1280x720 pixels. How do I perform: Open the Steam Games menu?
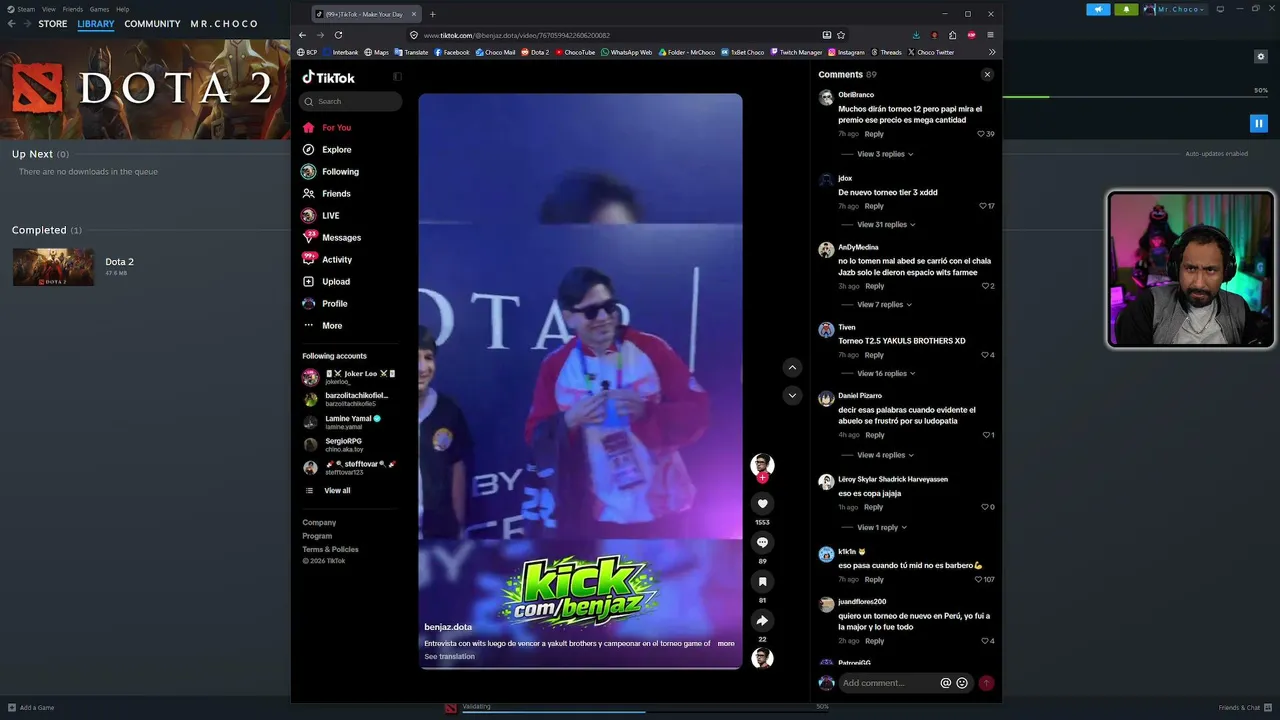pyautogui.click(x=99, y=9)
